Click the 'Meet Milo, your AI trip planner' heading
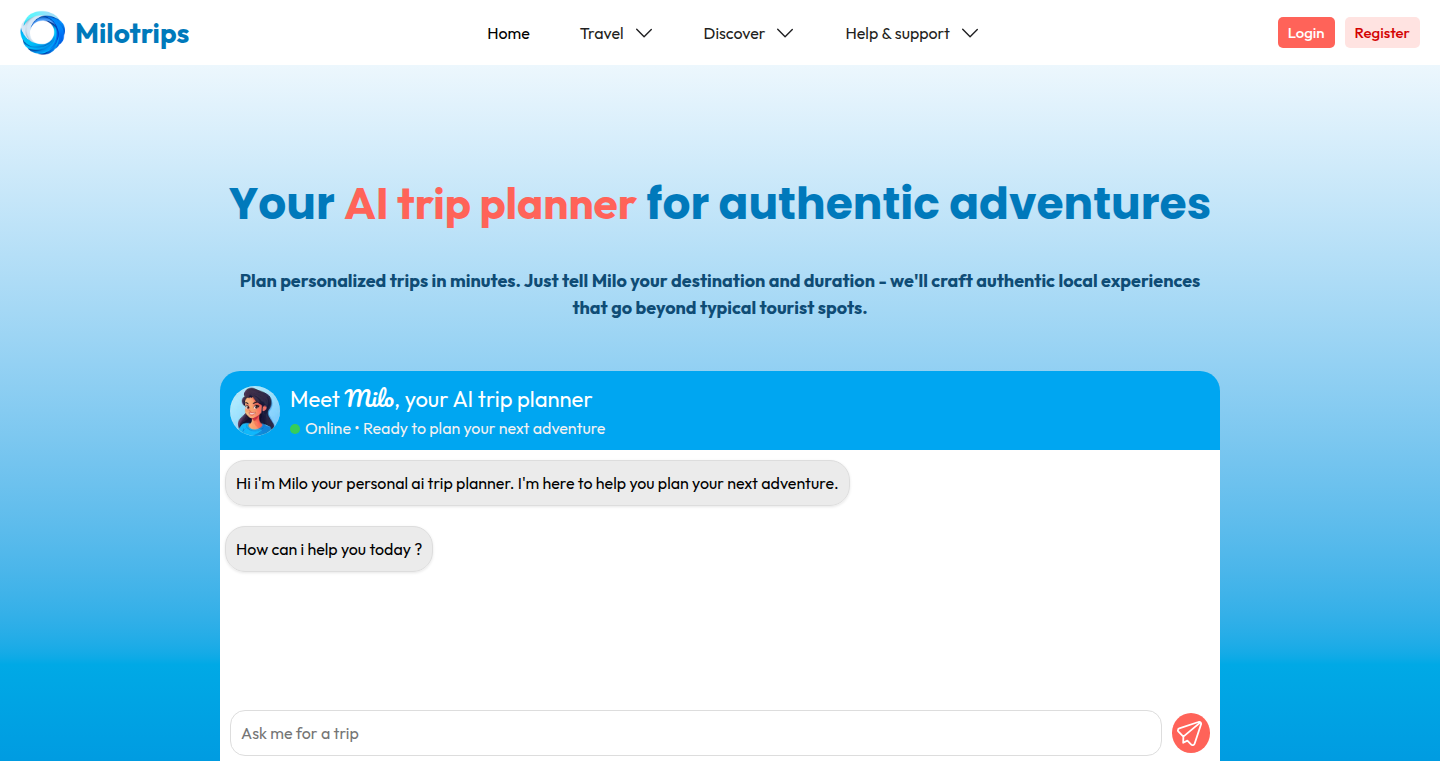1440x761 pixels. (441, 399)
